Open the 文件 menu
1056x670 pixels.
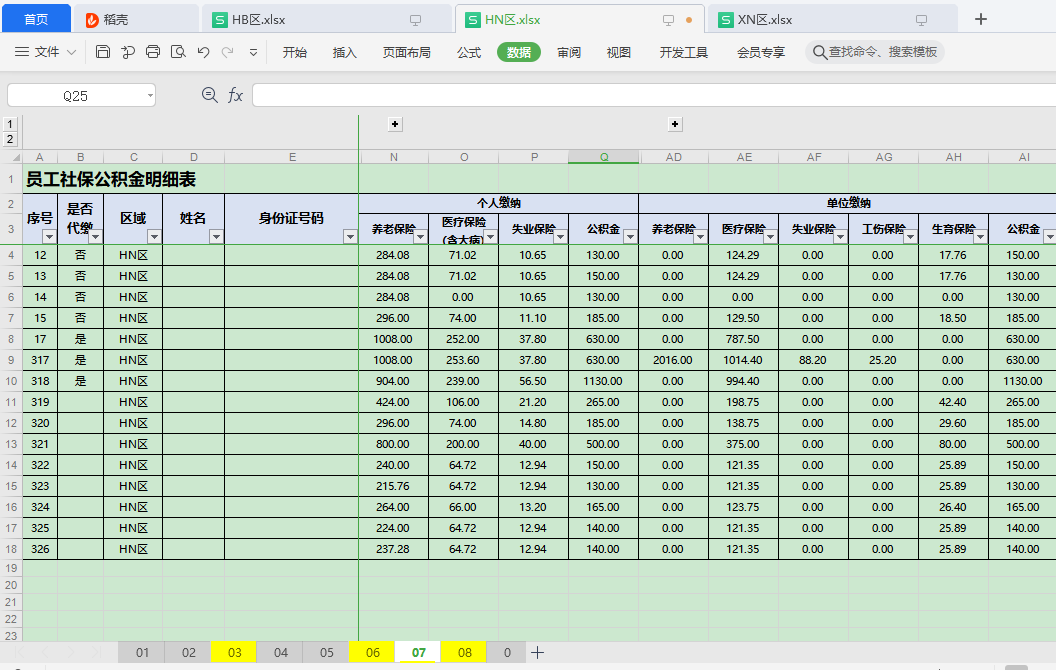(46, 52)
